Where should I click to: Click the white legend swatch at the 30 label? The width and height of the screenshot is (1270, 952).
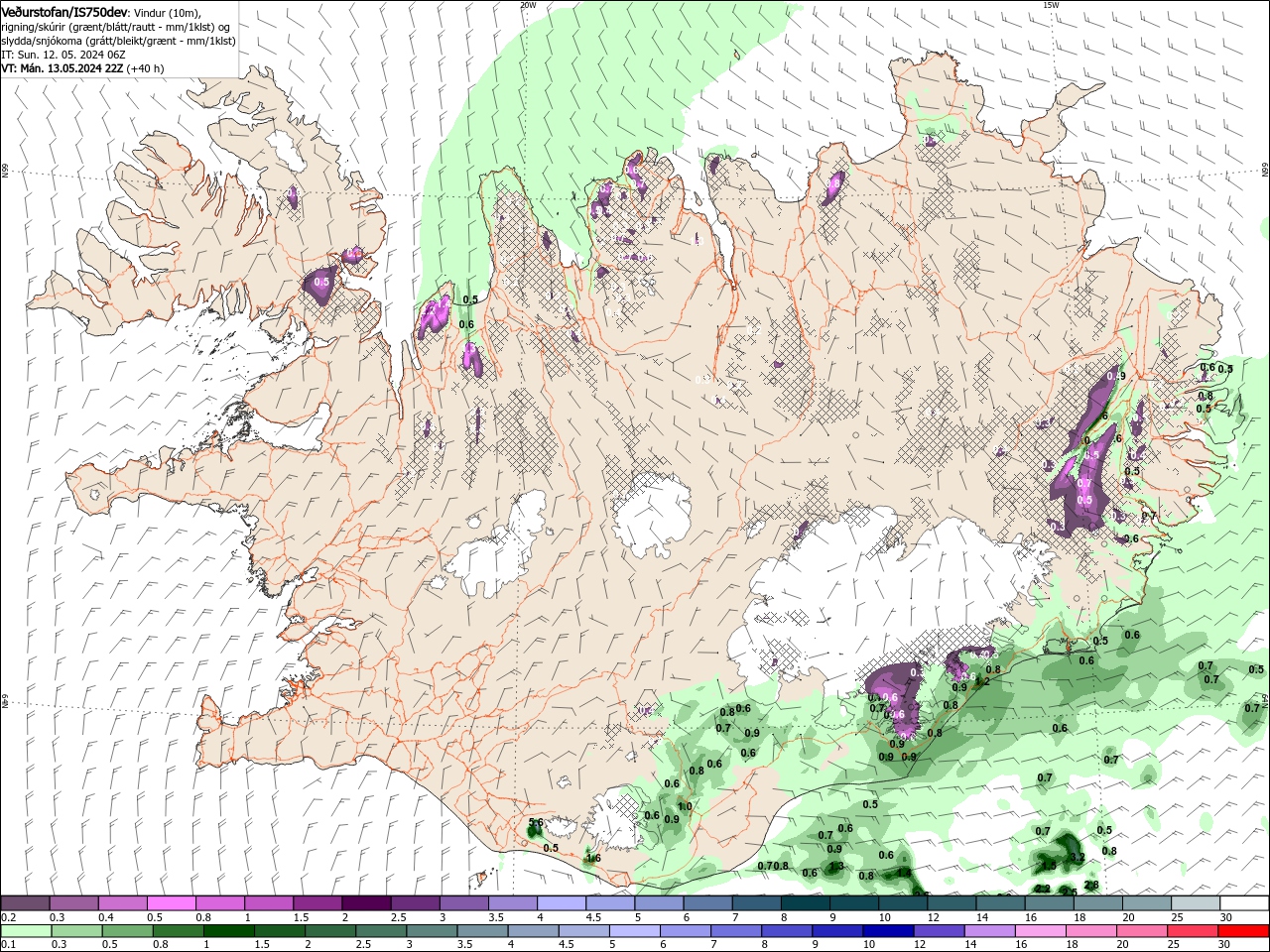pyautogui.click(x=1244, y=903)
